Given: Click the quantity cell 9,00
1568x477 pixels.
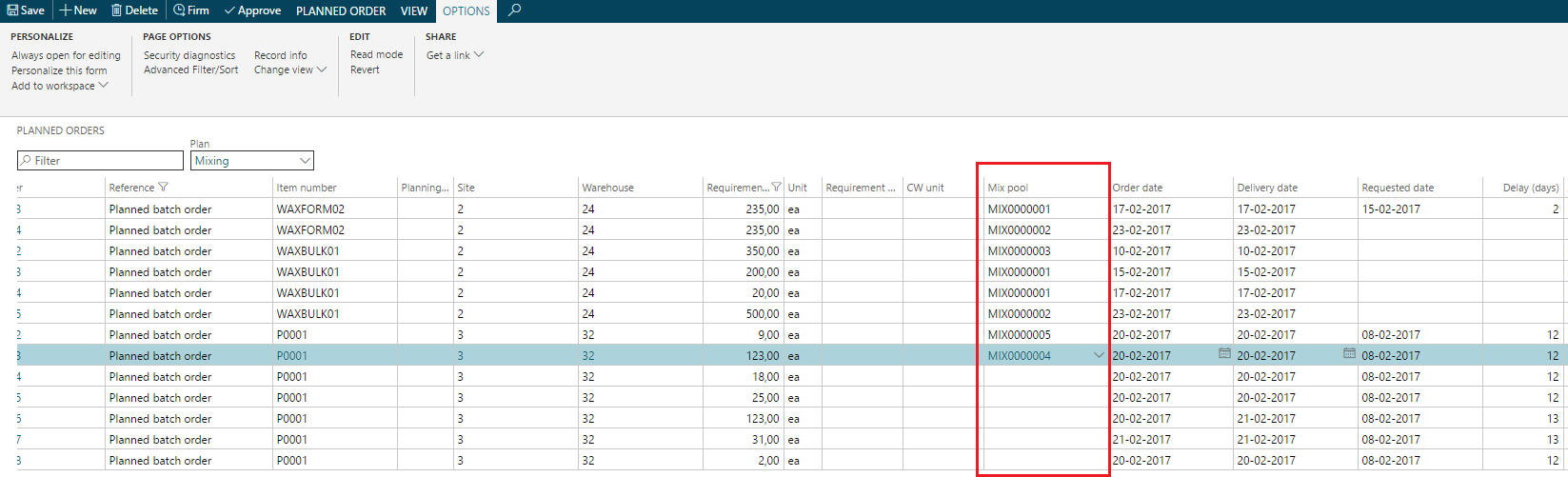Looking at the screenshot, I should click(x=768, y=334).
